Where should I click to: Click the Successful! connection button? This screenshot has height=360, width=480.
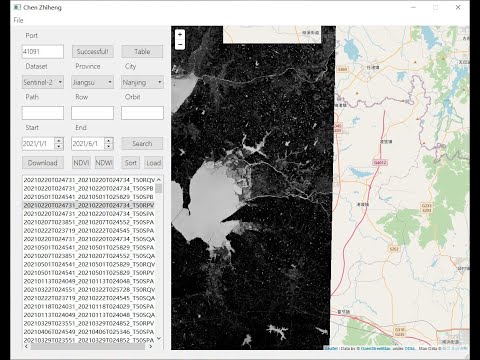click(x=93, y=52)
